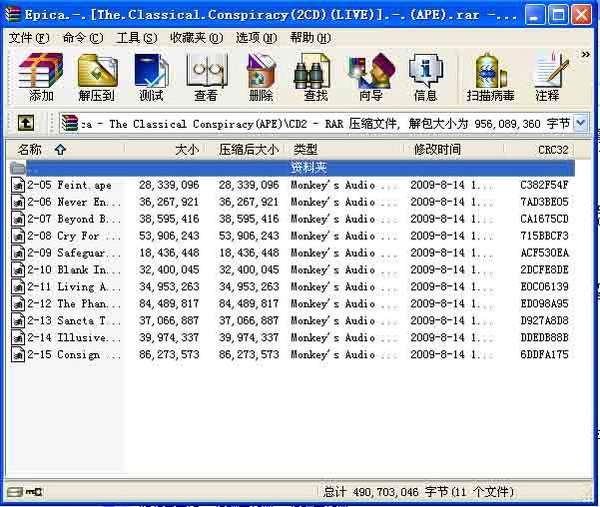Select file 2-11 Living A...
This screenshot has width=600, height=507.
[292, 287]
